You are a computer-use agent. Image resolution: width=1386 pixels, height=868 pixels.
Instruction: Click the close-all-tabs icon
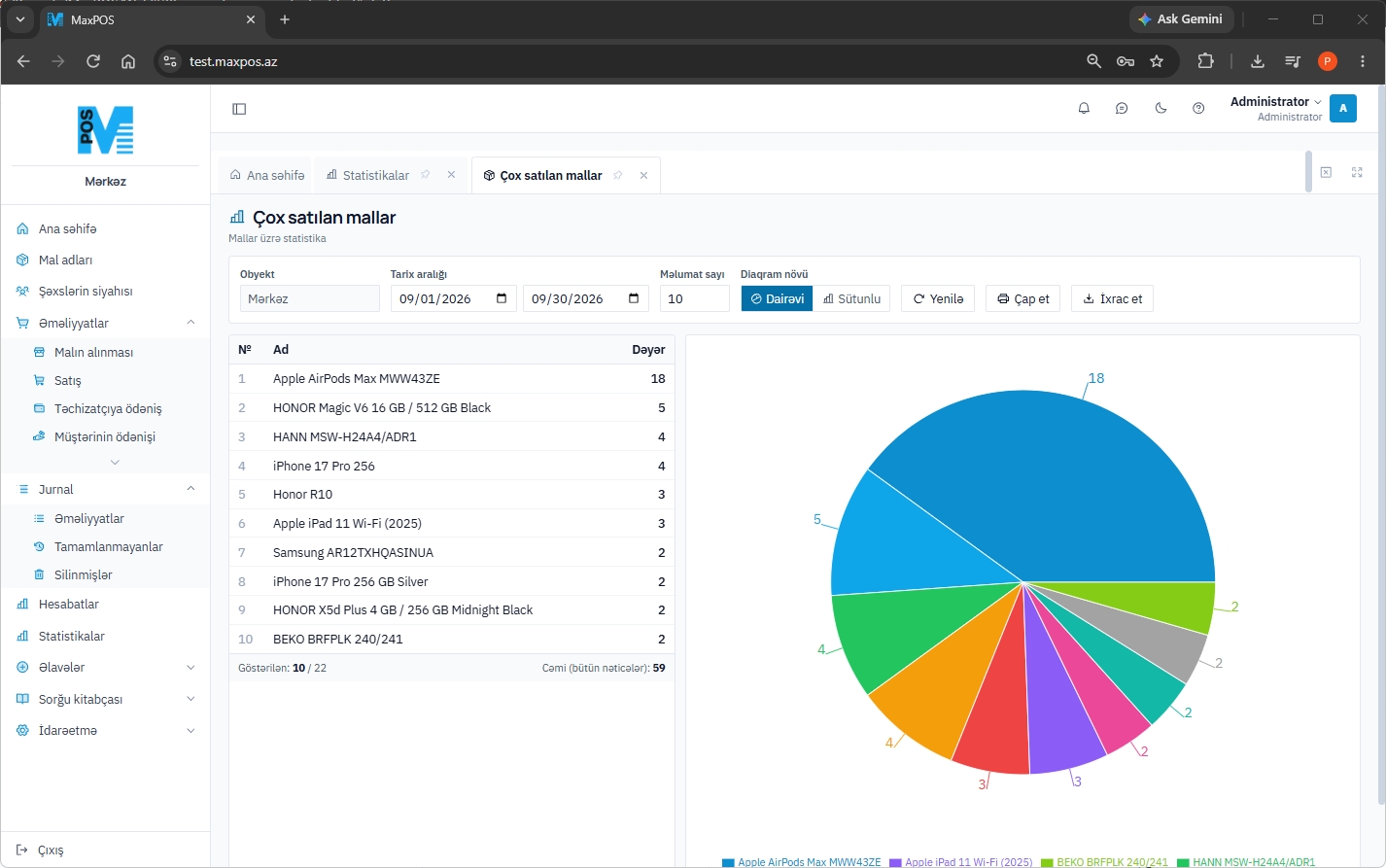(1326, 172)
